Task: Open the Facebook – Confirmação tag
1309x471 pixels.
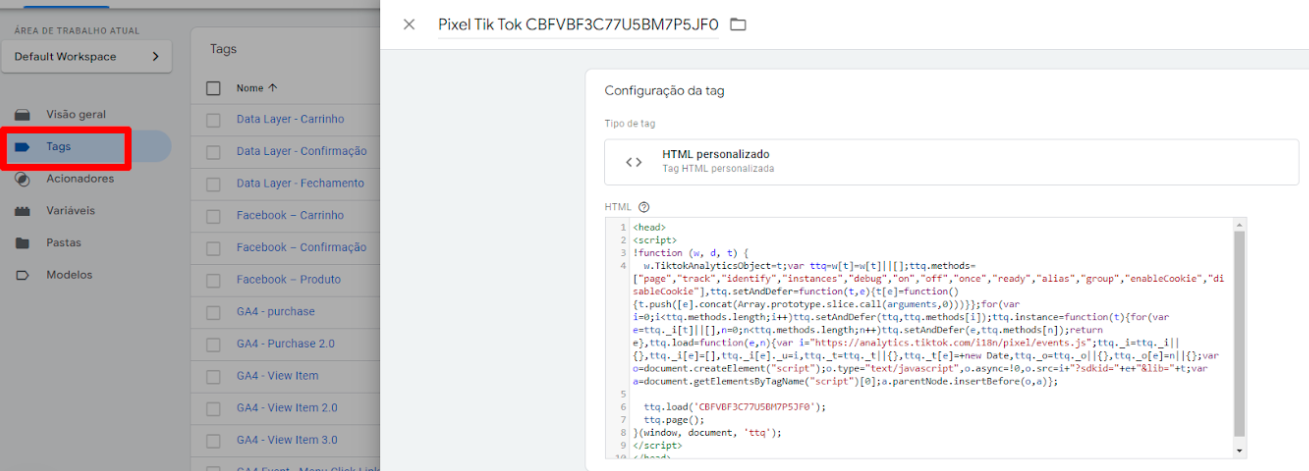Action: tap(301, 247)
